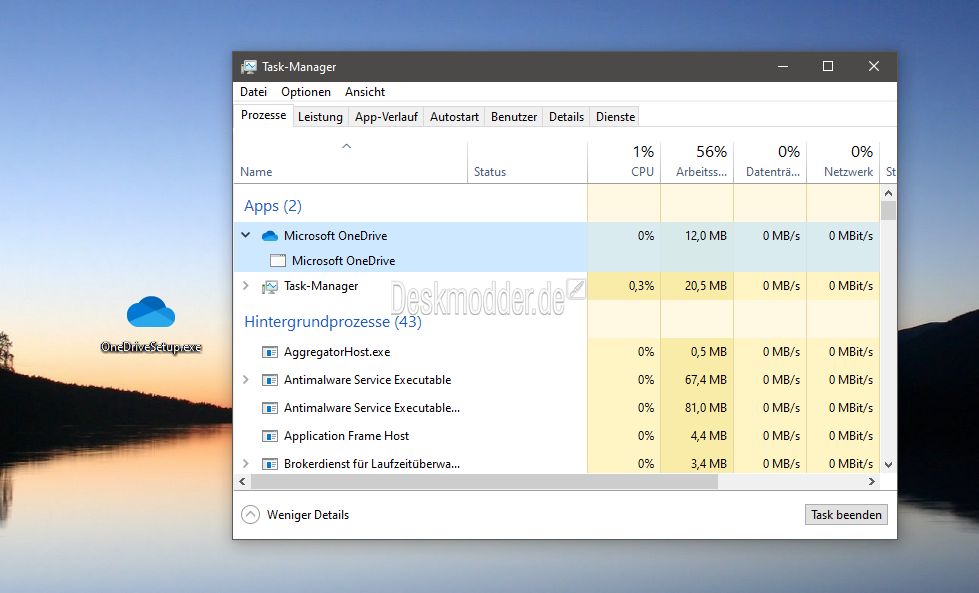Click the 3,4 MB memory value
This screenshot has height=593, width=979.
(709, 464)
